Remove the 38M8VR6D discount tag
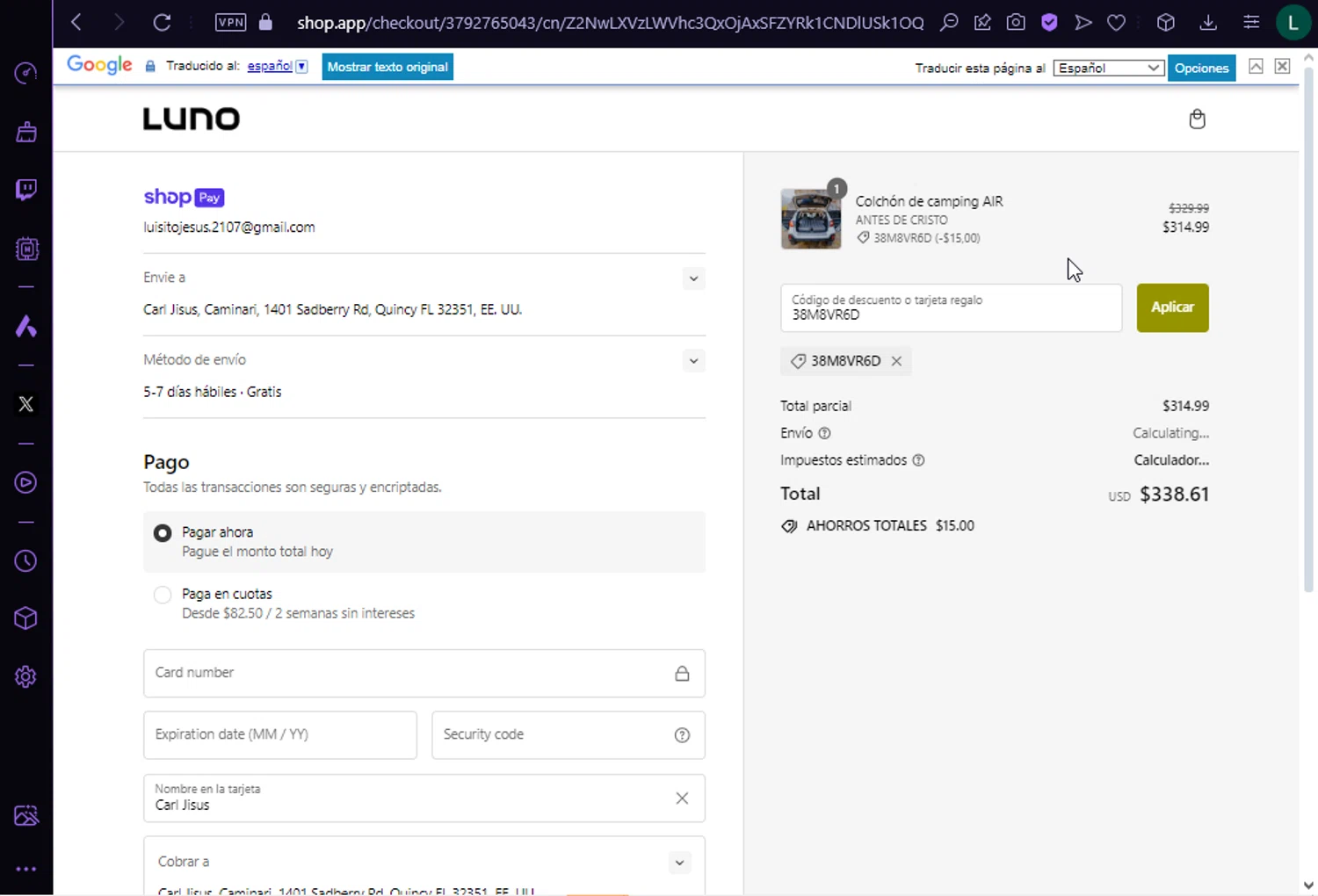Viewport: 1318px width, 896px height. coord(896,361)
